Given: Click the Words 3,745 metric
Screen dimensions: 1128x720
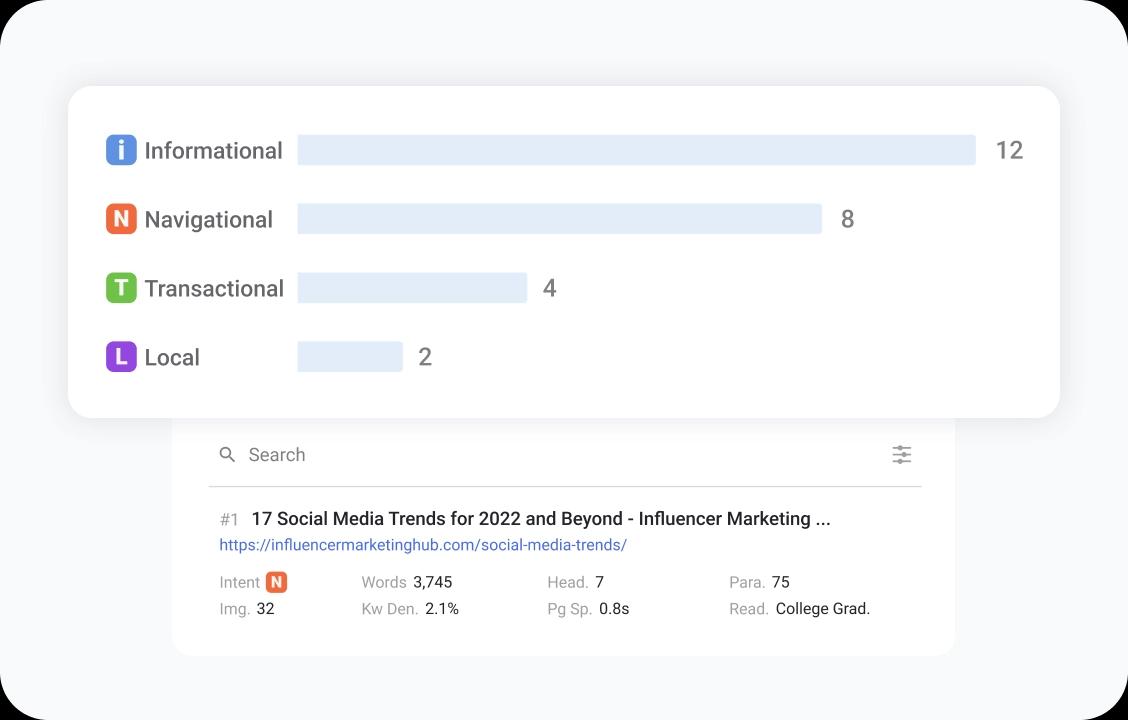Looking at the screenshot, I should point(407,582).
